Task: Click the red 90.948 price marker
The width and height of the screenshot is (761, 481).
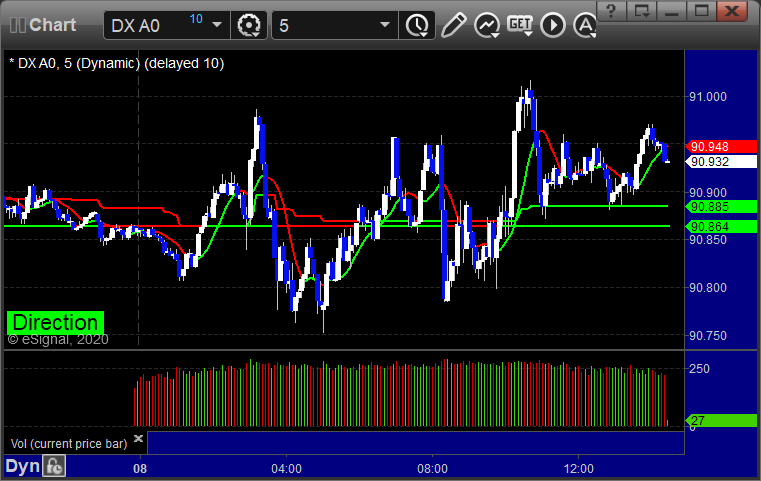Action: tap(721, 147)
